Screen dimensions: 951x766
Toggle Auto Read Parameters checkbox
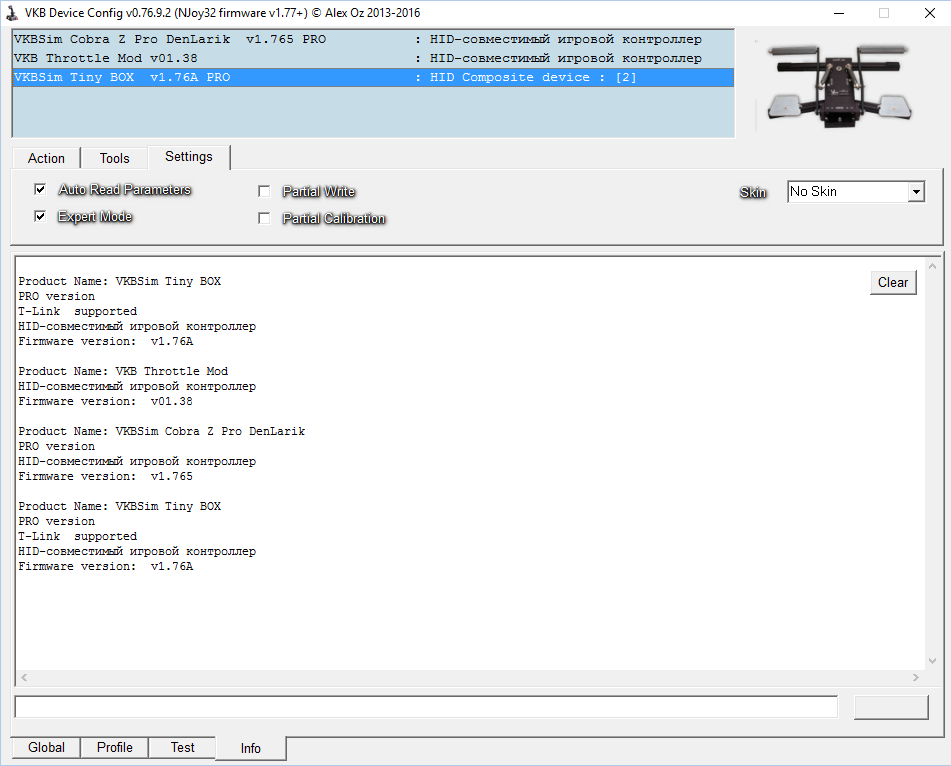point(40,189)
